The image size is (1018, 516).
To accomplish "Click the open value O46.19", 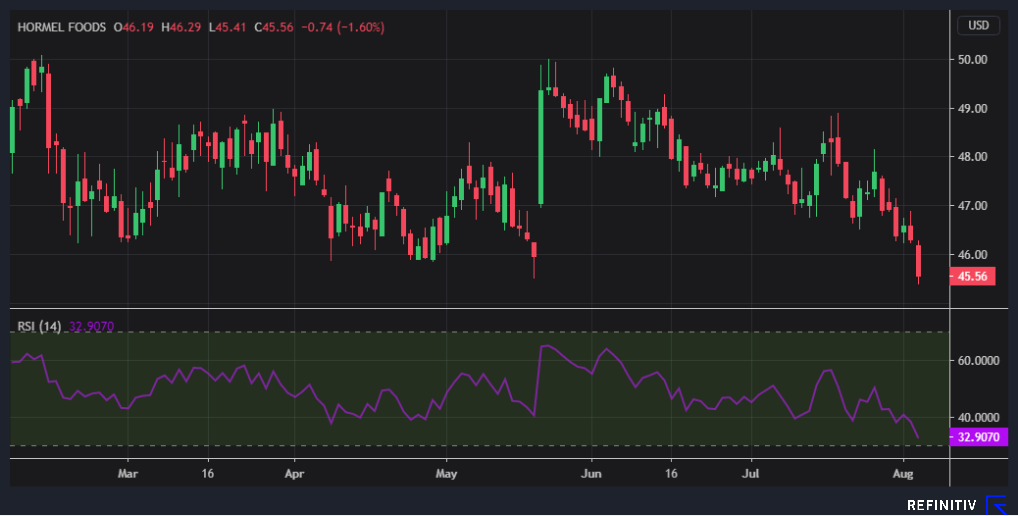I will pyautogui.click(x=134, y=27).
